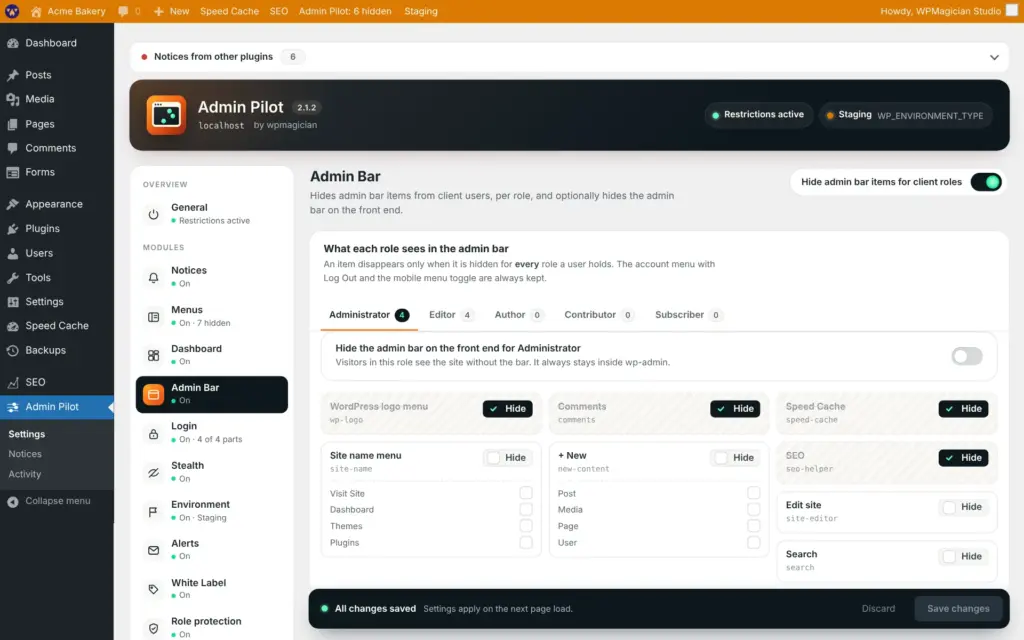Click the 2.1.2 version badge
1024x640 pixels.
click(306, 108)
